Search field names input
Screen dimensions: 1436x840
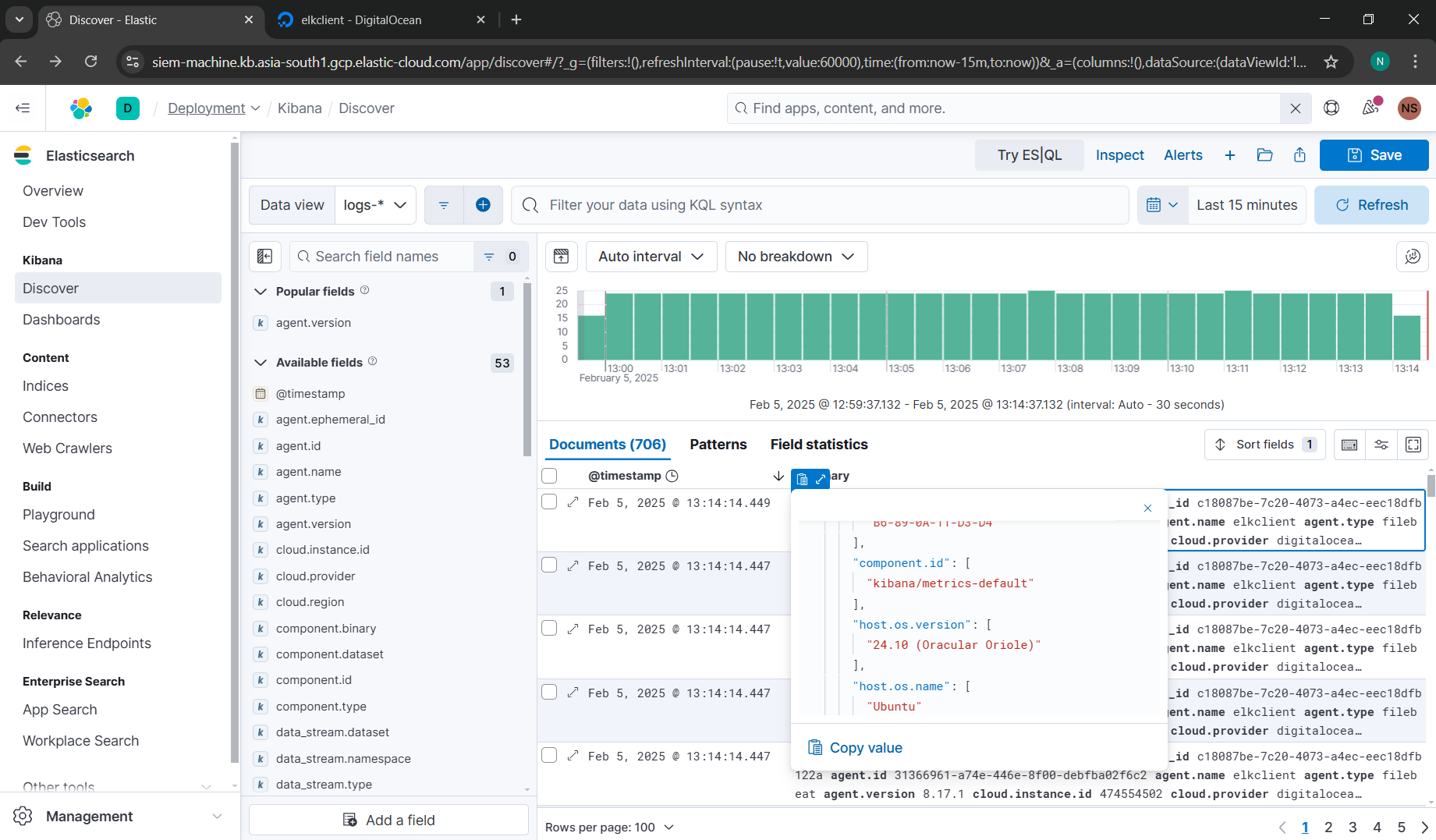[x=381, y=257]
